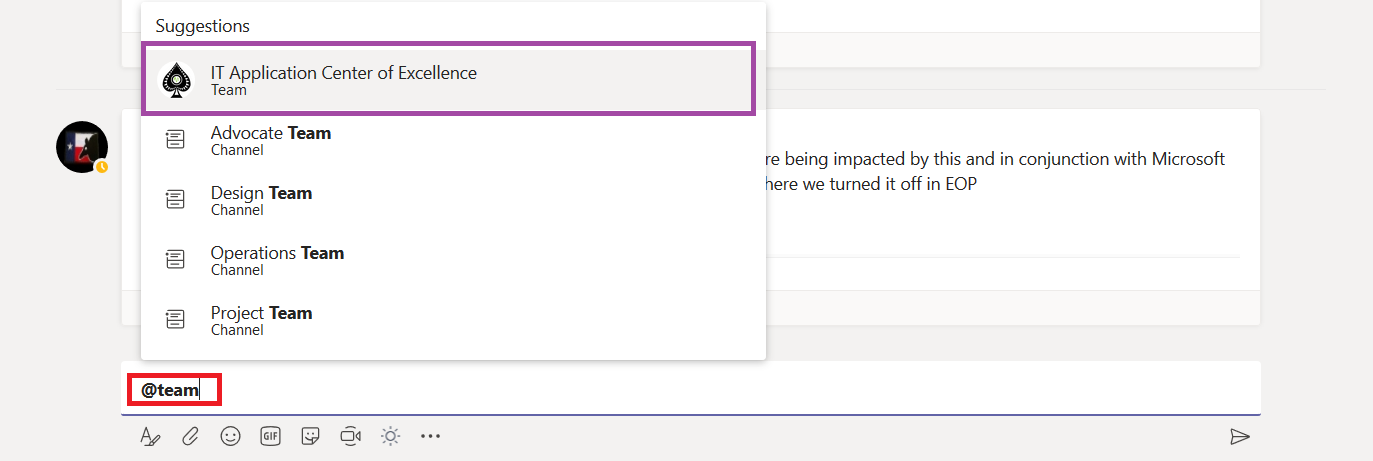Click the @team text in compose box

[x=169, y=390]
